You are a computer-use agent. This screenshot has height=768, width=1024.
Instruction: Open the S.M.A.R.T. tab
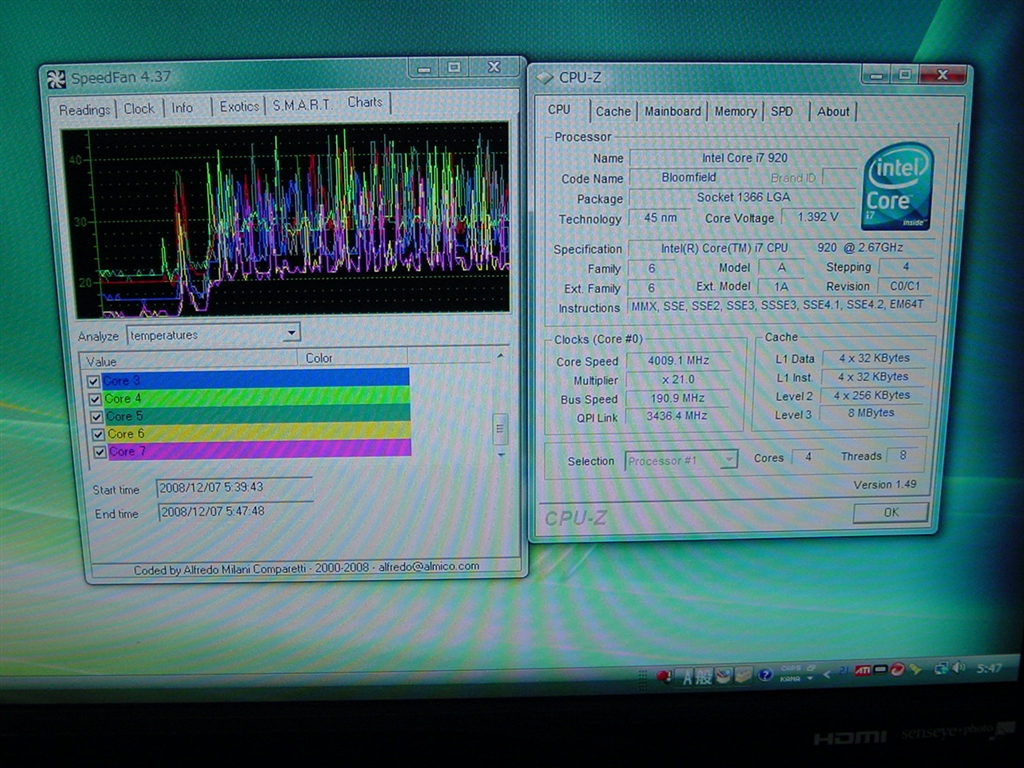[x=301, y=105]
